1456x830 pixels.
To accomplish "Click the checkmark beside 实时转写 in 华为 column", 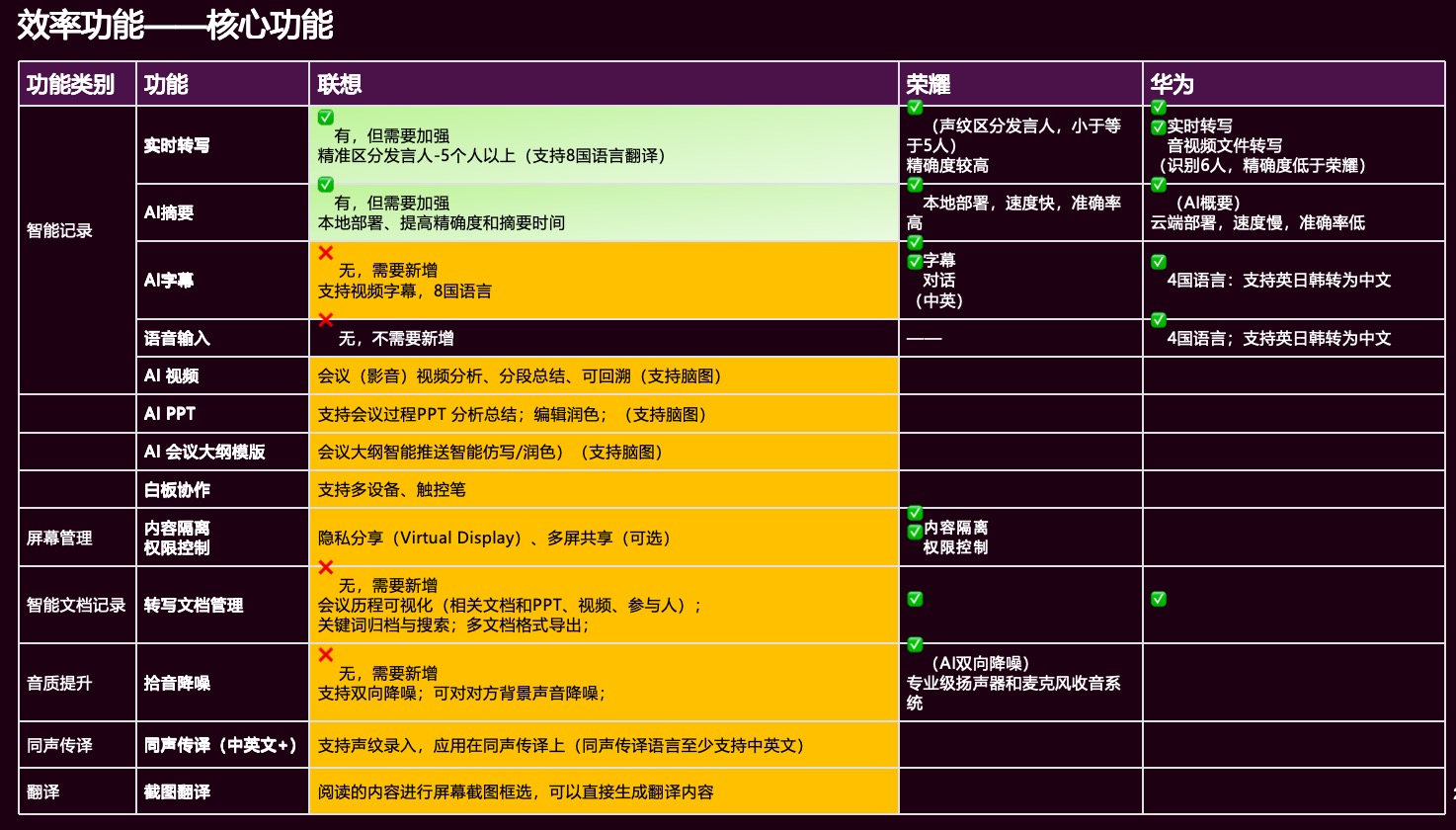I will click(x=1159, y=126).
